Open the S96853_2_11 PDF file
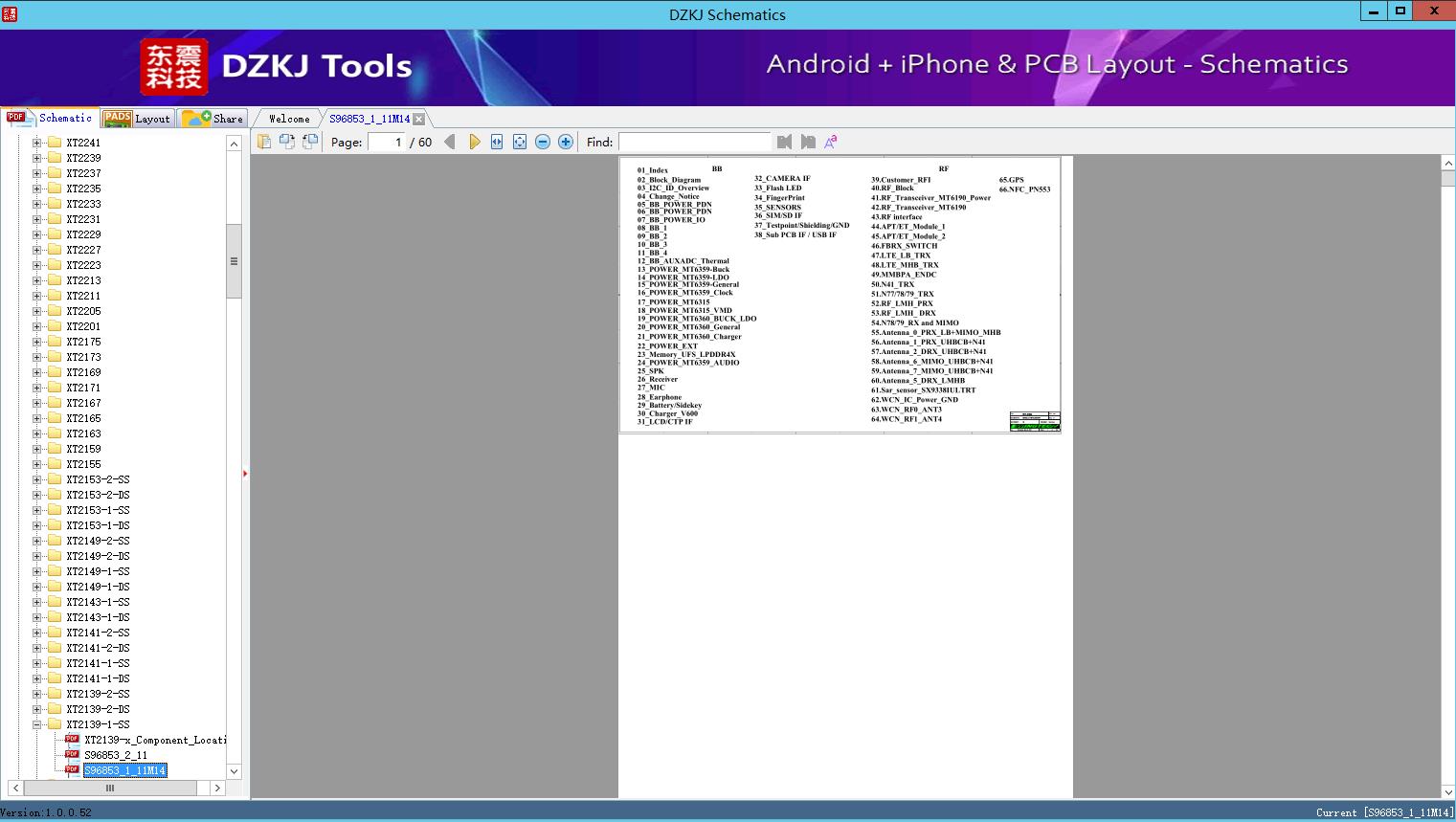 pos(115,755)
